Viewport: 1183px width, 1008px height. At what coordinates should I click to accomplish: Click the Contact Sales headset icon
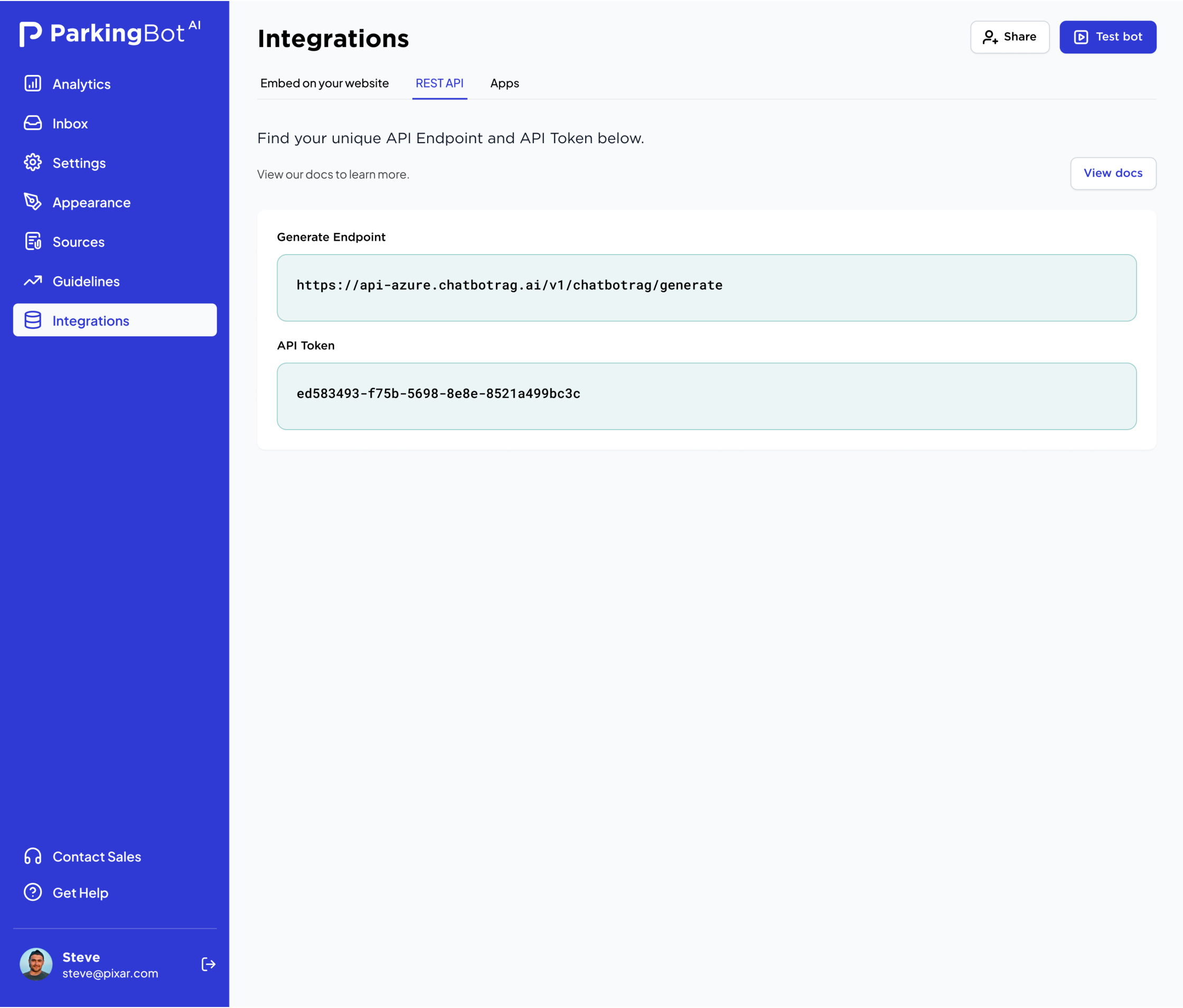[33, 856]
